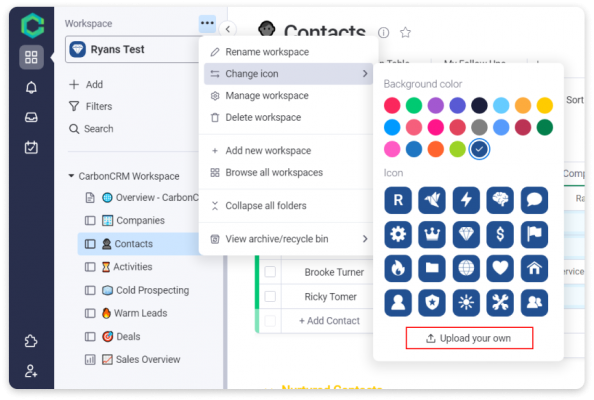Open Overview - CarbonCRM document

[157, 197]
